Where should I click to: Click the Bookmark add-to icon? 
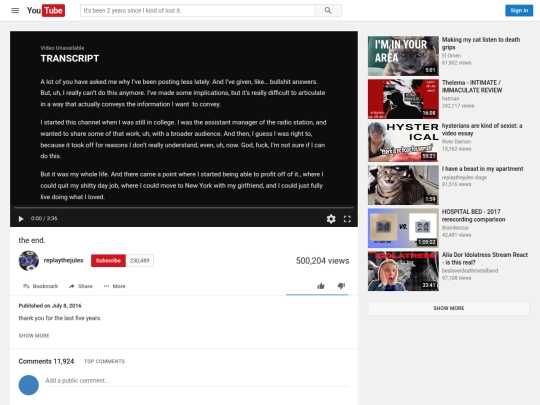pyautogui.click(x=26, y=286)
